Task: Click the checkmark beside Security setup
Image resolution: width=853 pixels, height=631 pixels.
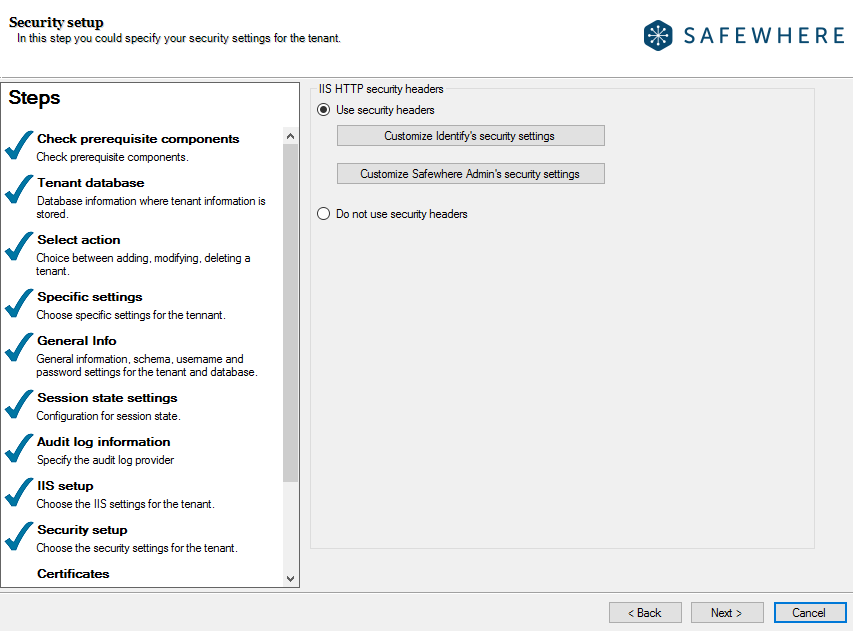Action: point(18,537)
